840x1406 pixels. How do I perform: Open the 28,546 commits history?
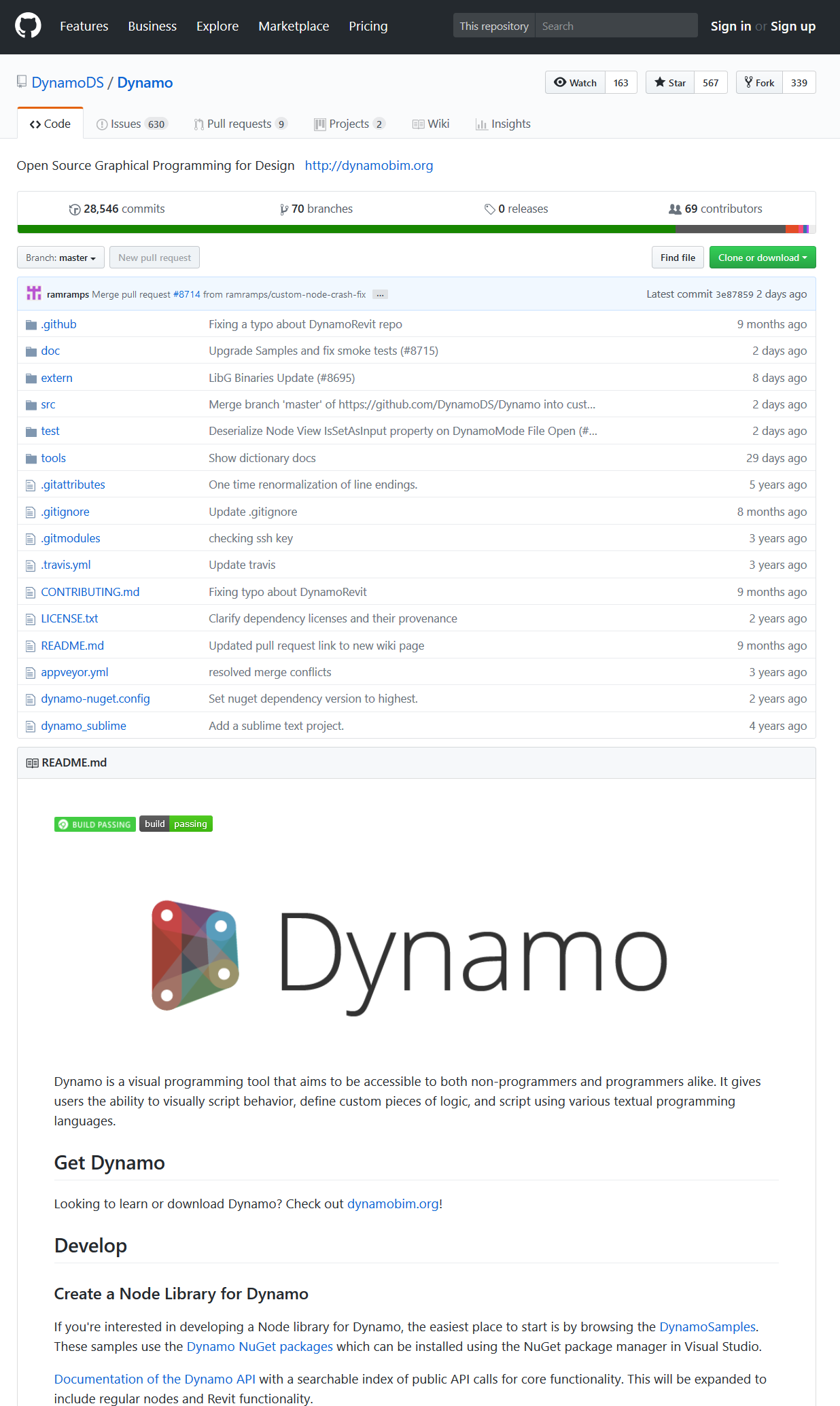coord(117,209)
